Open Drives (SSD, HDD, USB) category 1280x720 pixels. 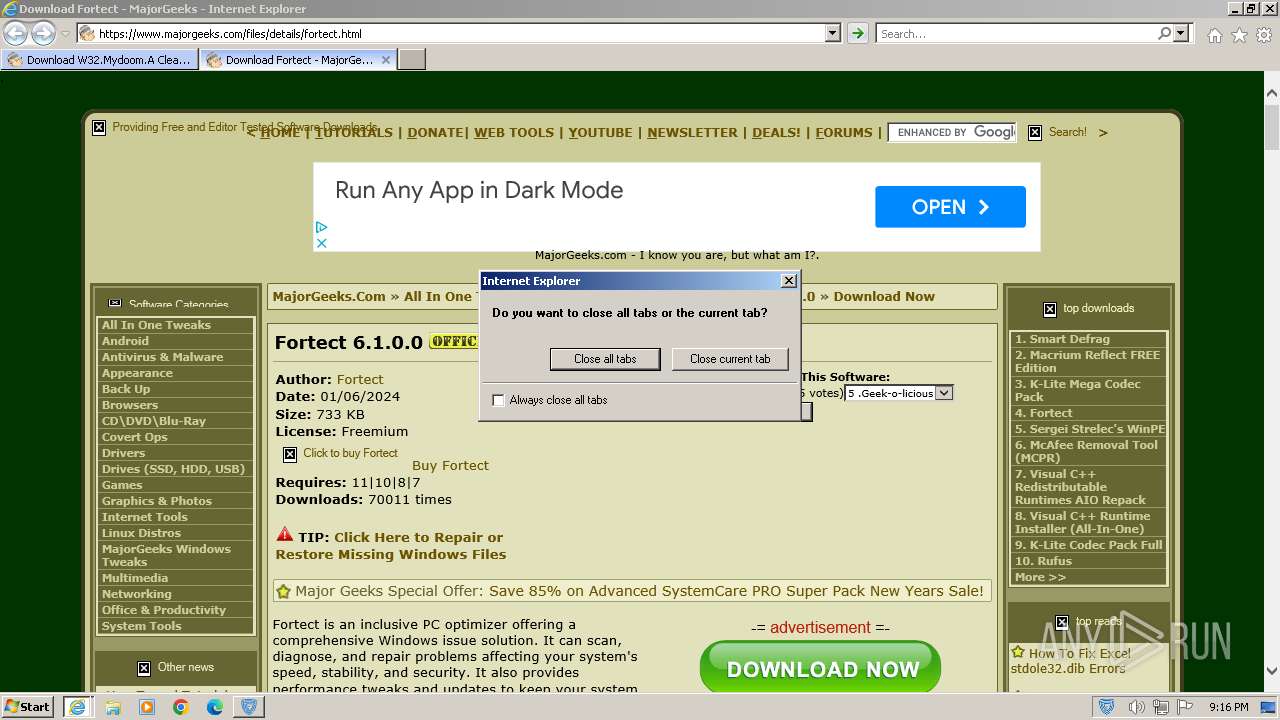pyautogui.click(x=173, y=469)
